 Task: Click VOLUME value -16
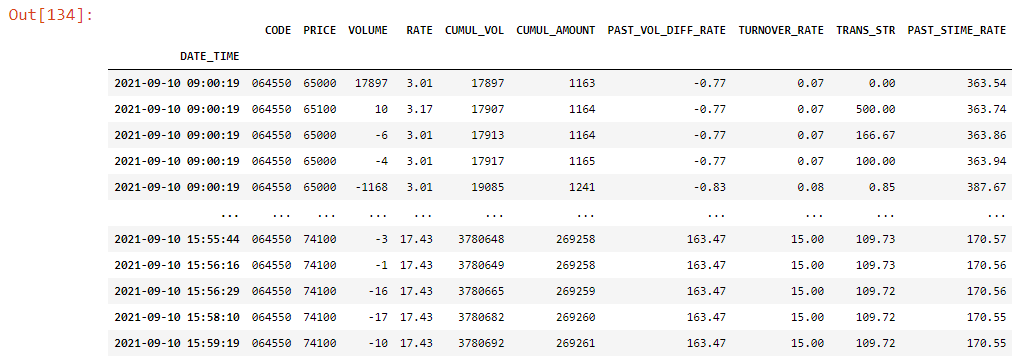pyautogui.click(x=377, y=291)
